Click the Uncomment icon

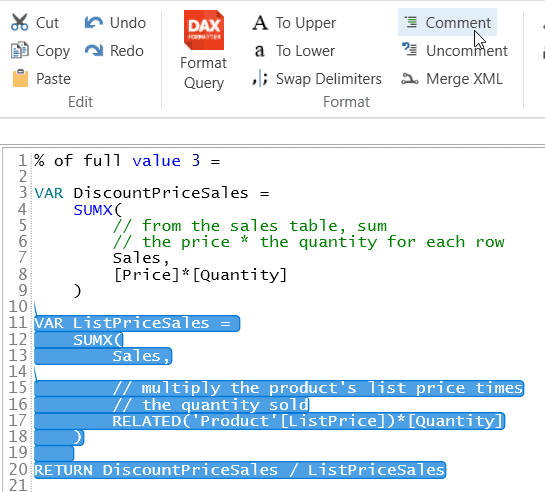pos(409,49)
